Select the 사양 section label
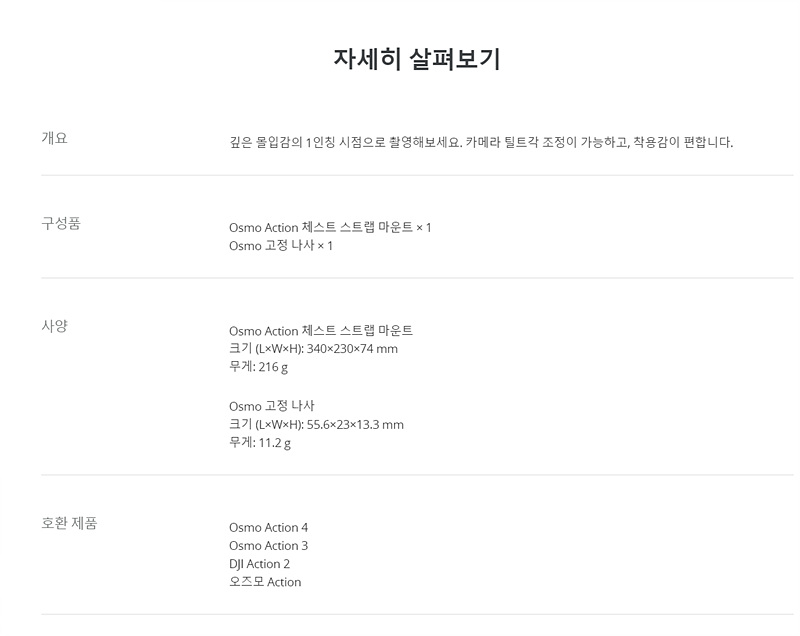800x636 pixels. click(x=54, y=325)
